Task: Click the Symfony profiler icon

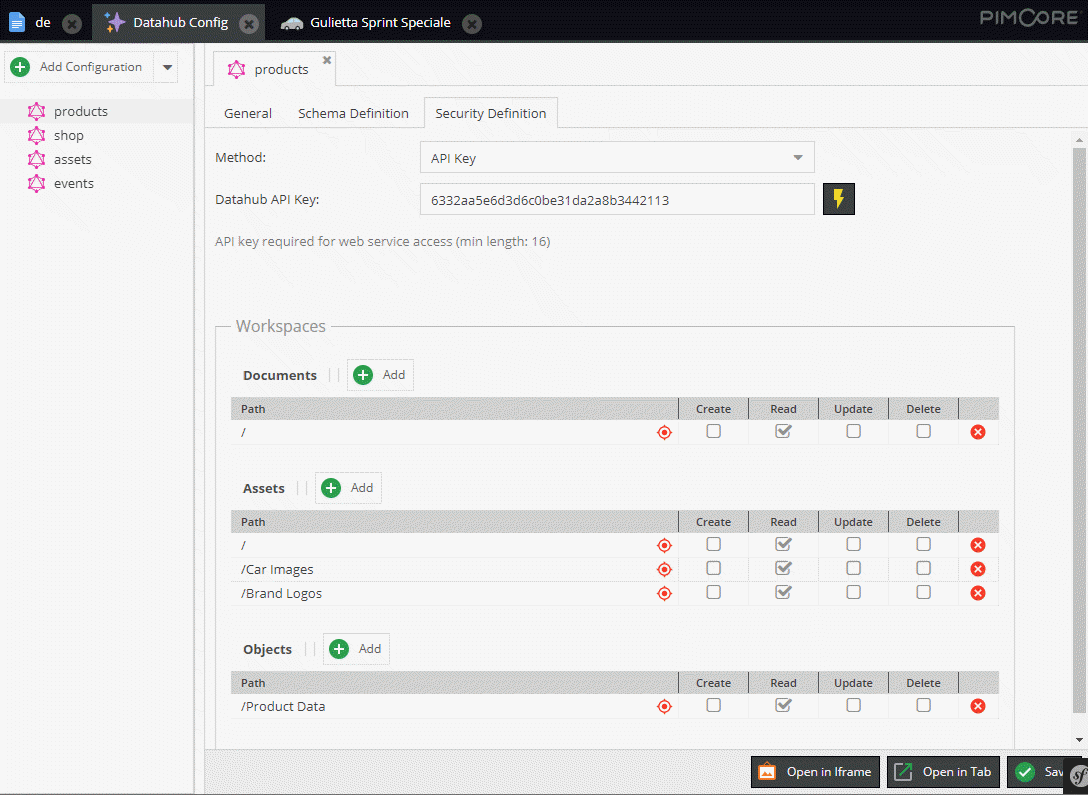Action: pyautogui.click(x=1078, y=776)
